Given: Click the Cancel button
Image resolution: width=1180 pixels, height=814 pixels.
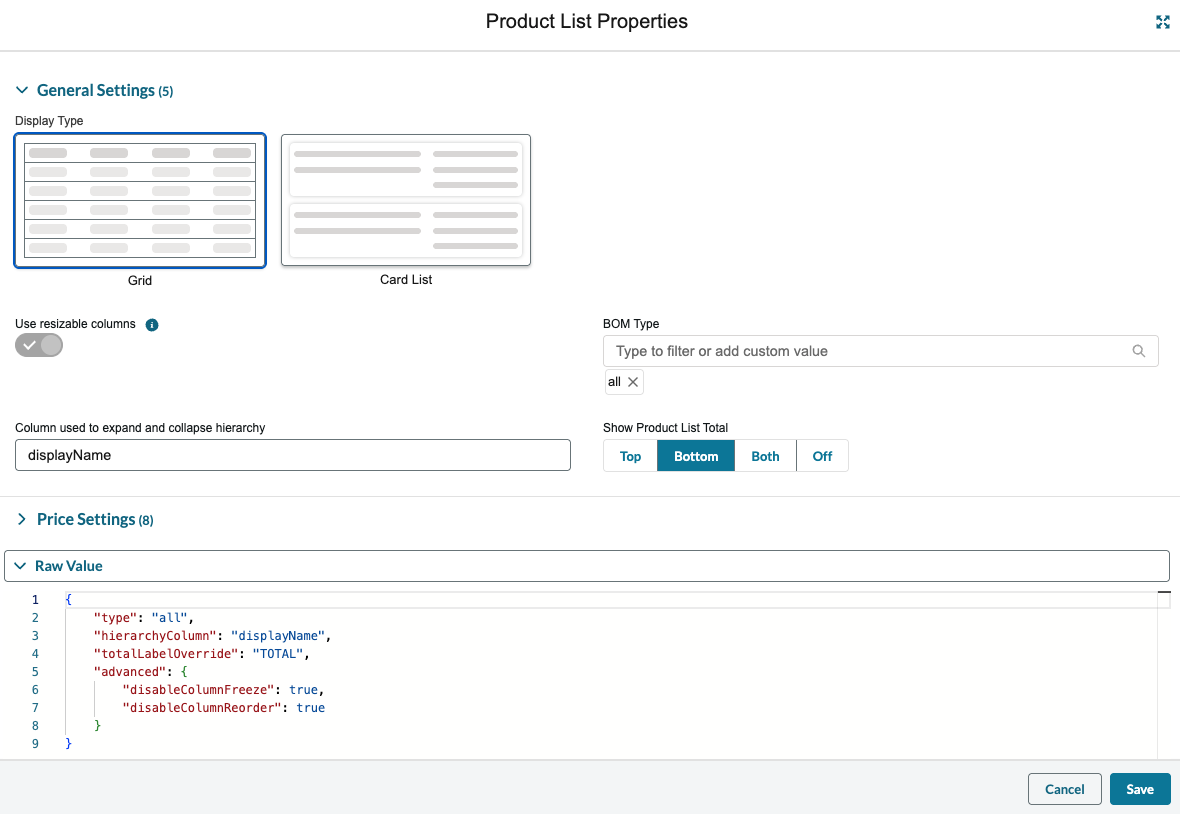Looking at the screenshot, I should [1065, 789].
